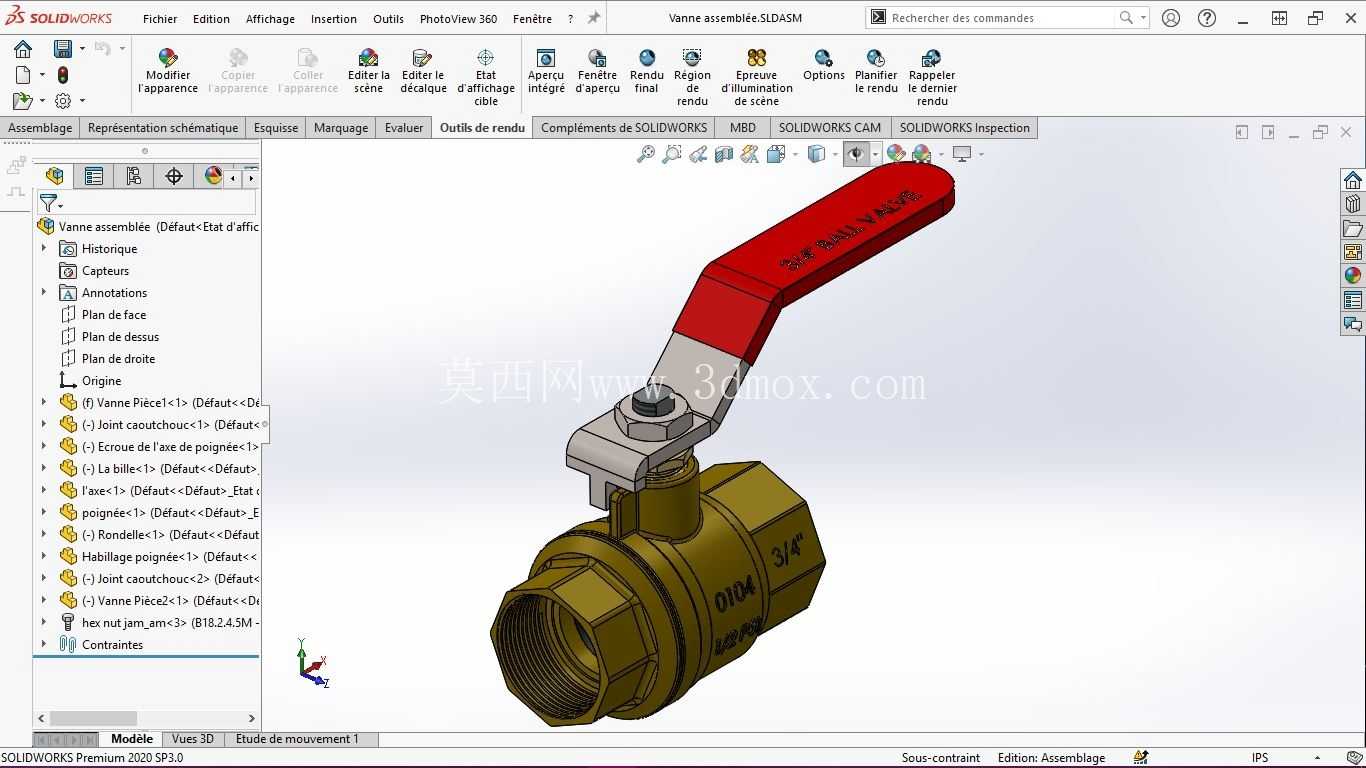The height and width of the screenshot is (768, 1366).
Task: Open the DimXpertManager tab icon
Action: coord(174,177)
